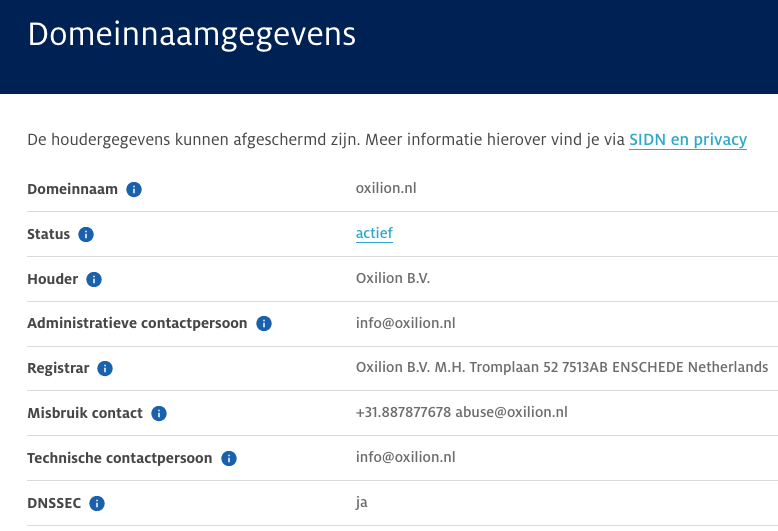Open the SIDN en privacy link

pos(688,140)
